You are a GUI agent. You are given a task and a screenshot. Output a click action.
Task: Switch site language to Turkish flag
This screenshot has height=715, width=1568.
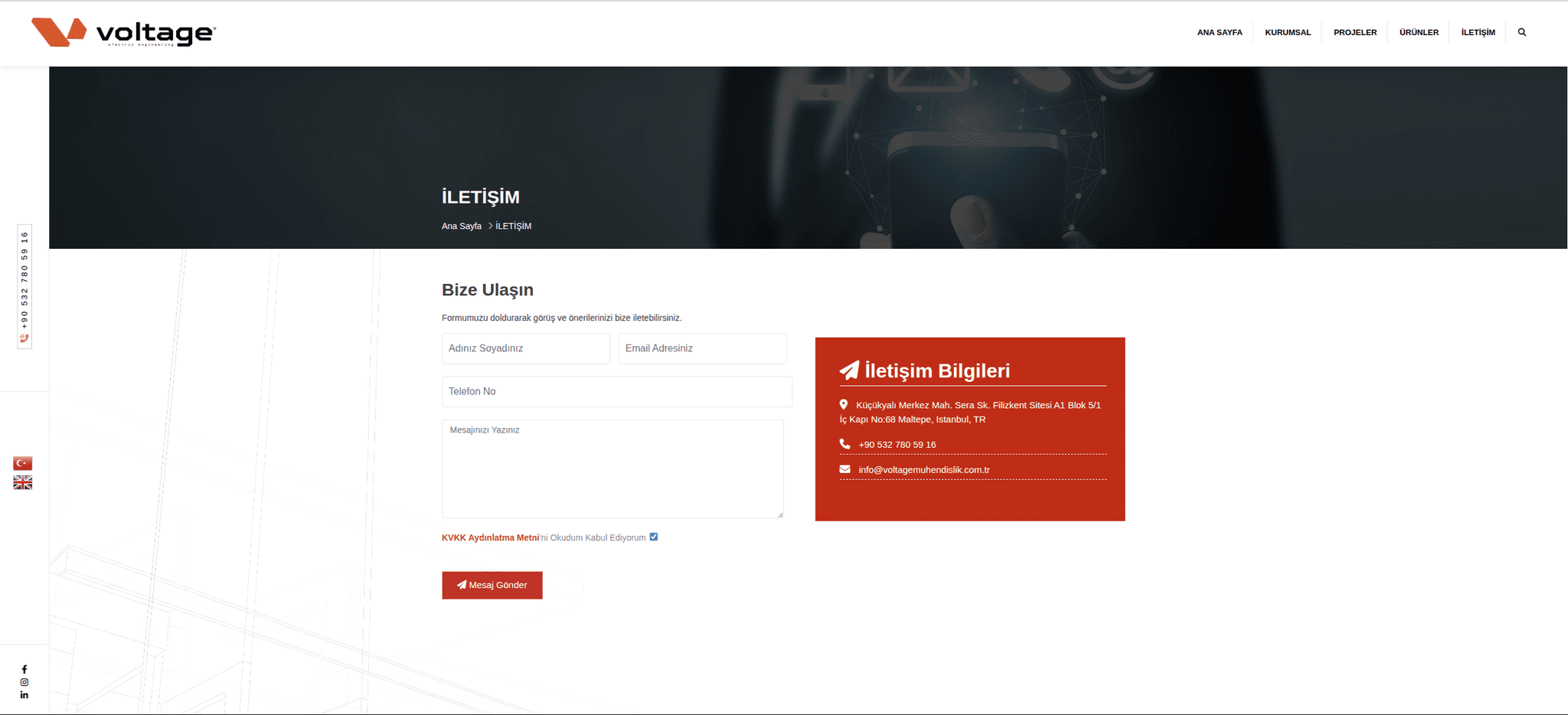point(23,463)
